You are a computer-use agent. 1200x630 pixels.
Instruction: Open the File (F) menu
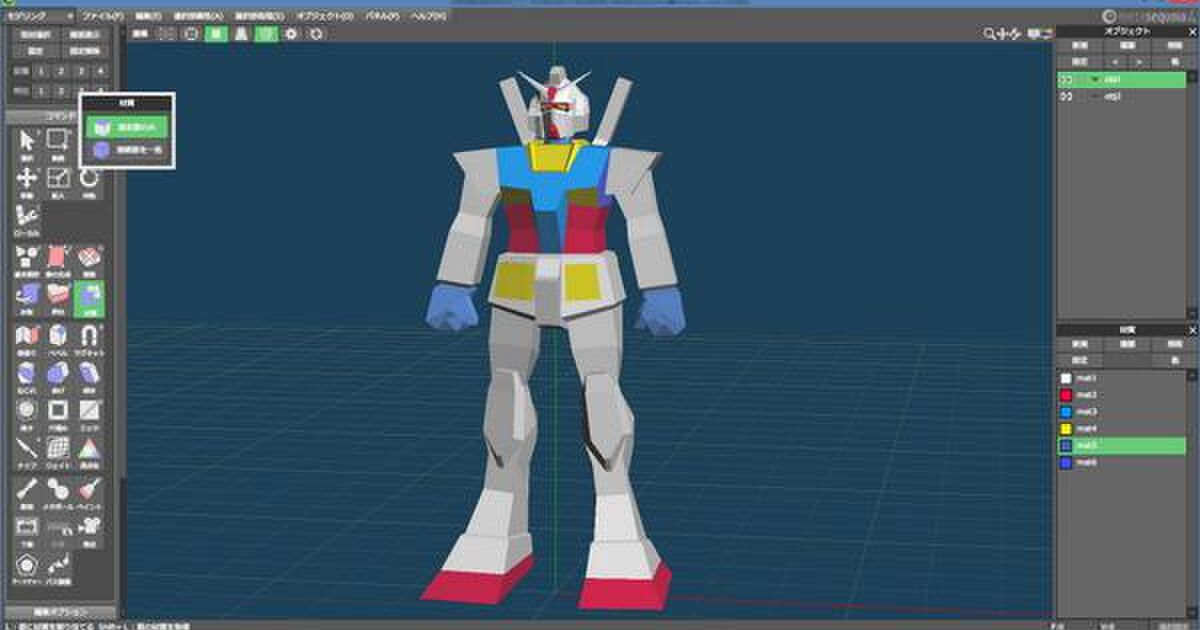(103, 16)
